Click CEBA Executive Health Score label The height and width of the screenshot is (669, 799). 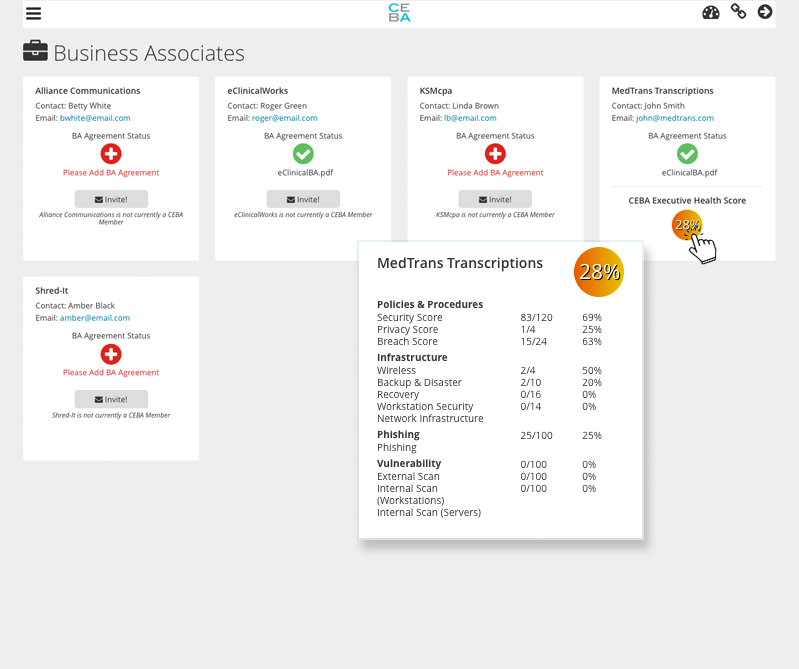point(687,201)
